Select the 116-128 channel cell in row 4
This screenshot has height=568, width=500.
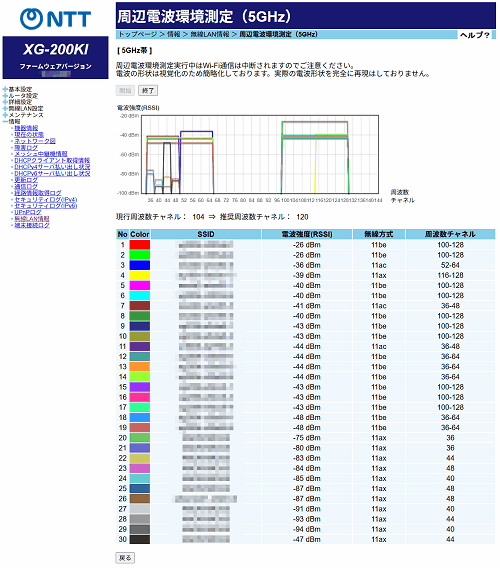450,275
